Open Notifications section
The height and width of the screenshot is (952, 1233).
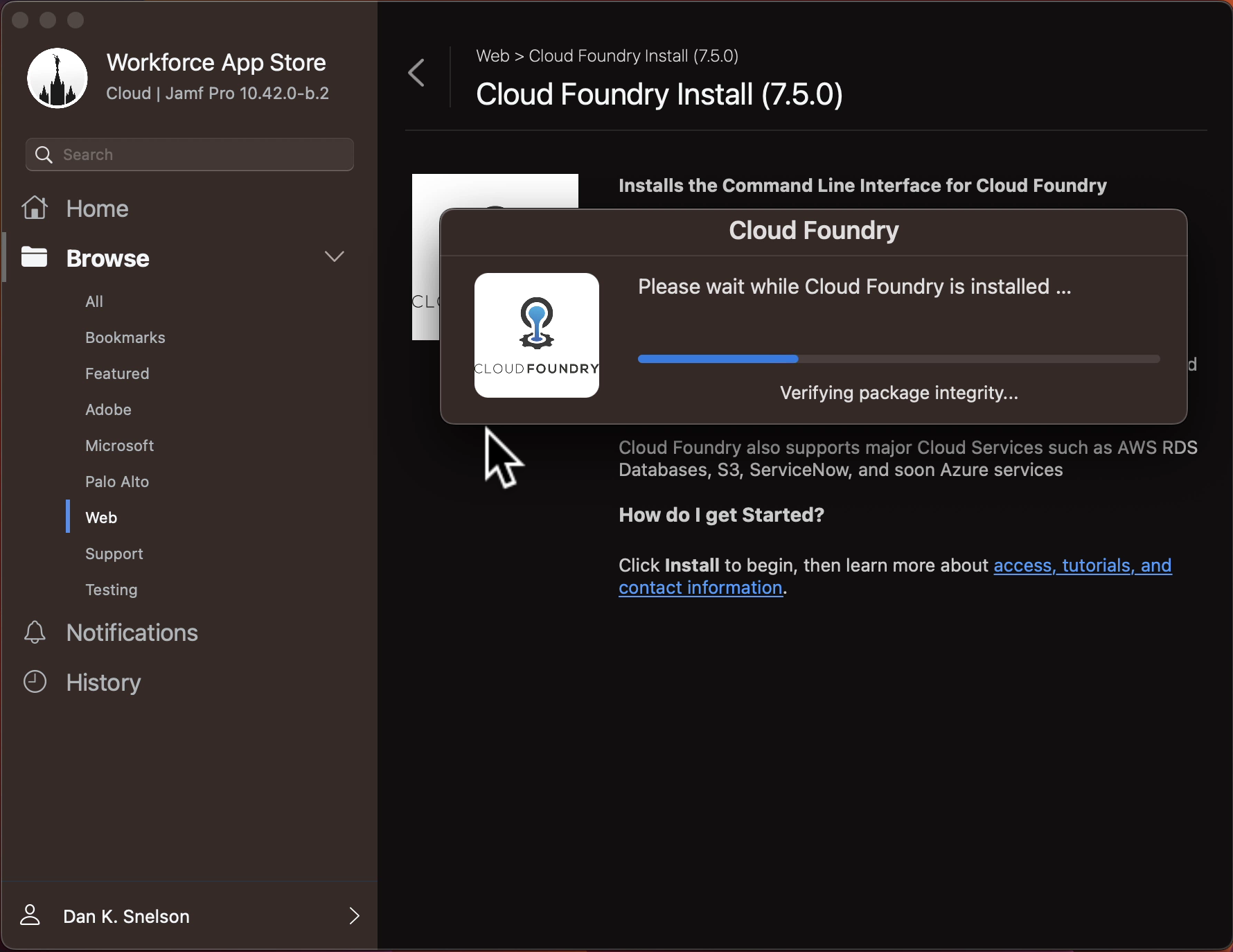(x=132, y=633)
